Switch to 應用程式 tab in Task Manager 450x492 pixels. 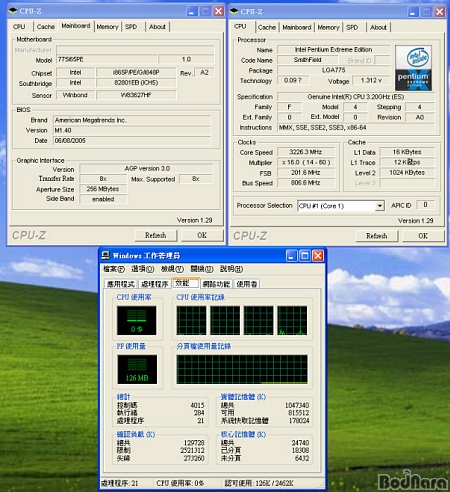(x=121, y=284)
